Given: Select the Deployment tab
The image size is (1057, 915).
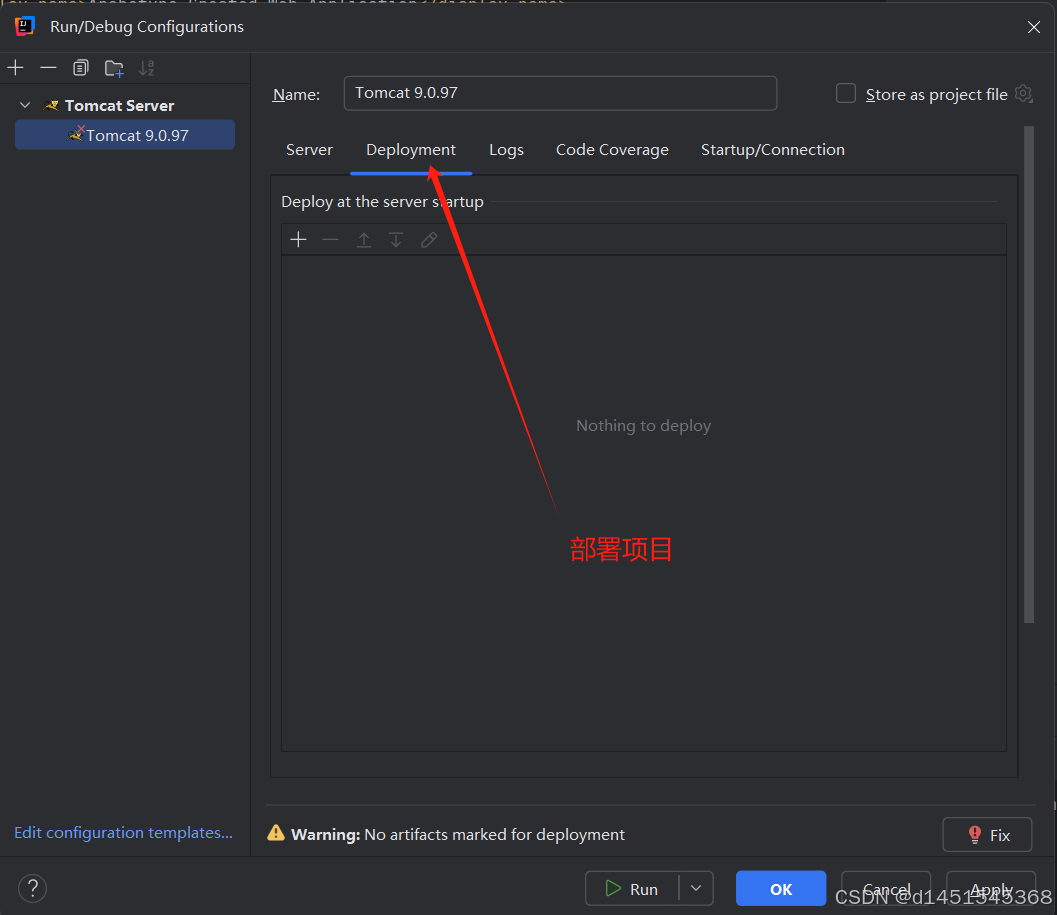Looking at the screenshot, I should click(411, 150).
